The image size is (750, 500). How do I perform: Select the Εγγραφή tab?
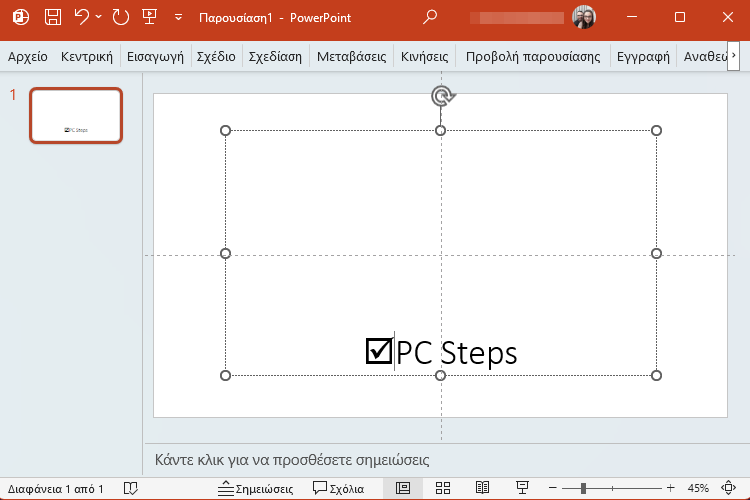click(x=643, y=56)
